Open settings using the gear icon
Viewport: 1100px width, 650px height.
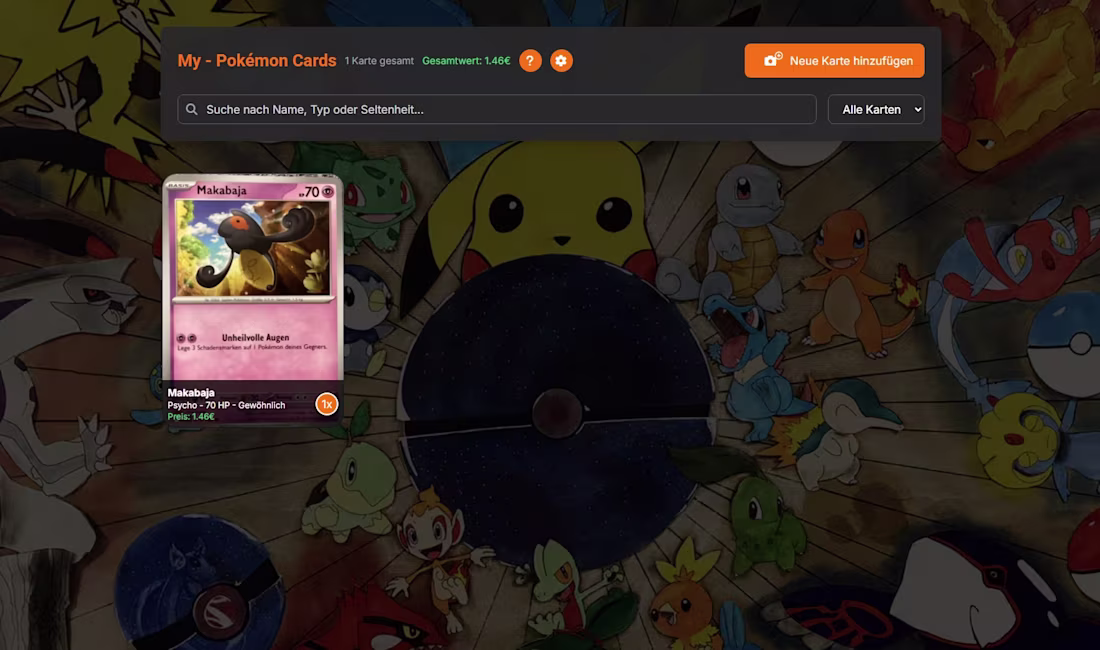[561, 60]
